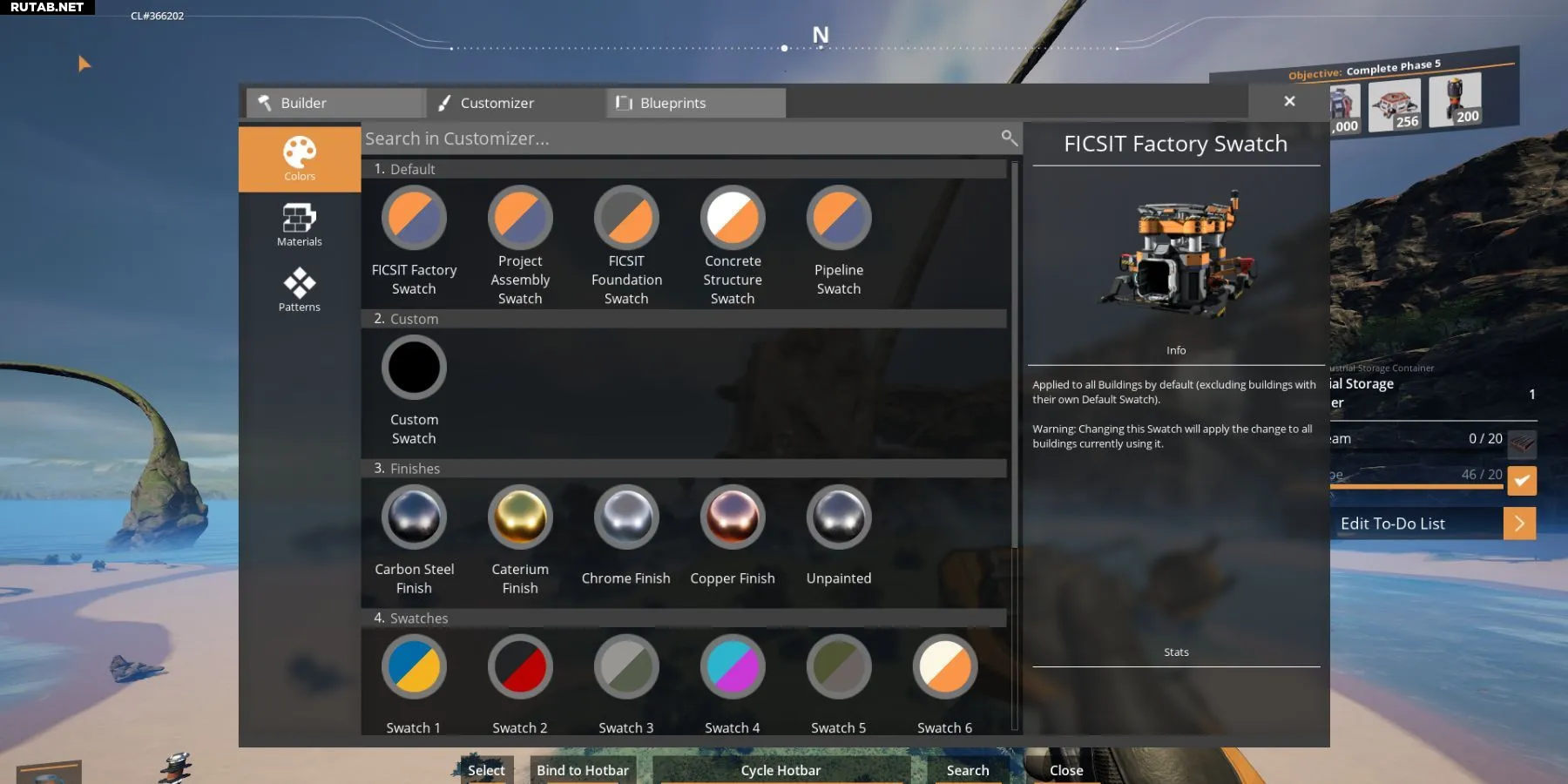This screenshot has height=784, width=1568.
Task: Pick cyan and magenta Swatch 4
Action: (733, 666)
